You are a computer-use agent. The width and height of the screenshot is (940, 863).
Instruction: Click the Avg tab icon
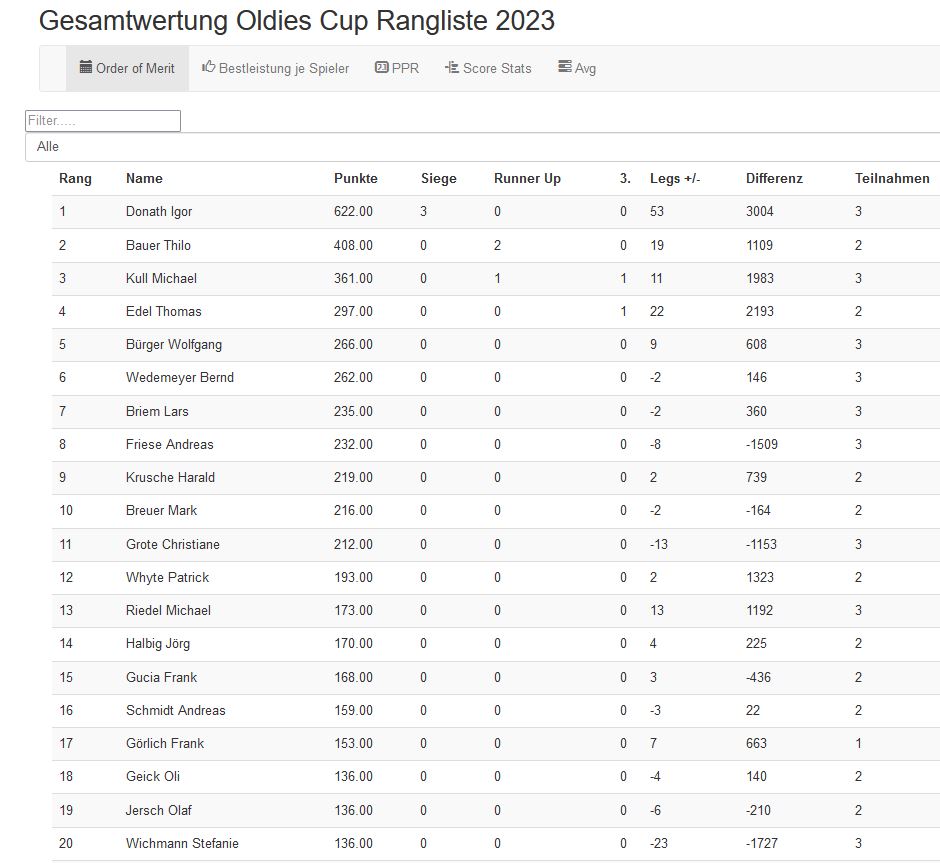[x=565, y=68]
